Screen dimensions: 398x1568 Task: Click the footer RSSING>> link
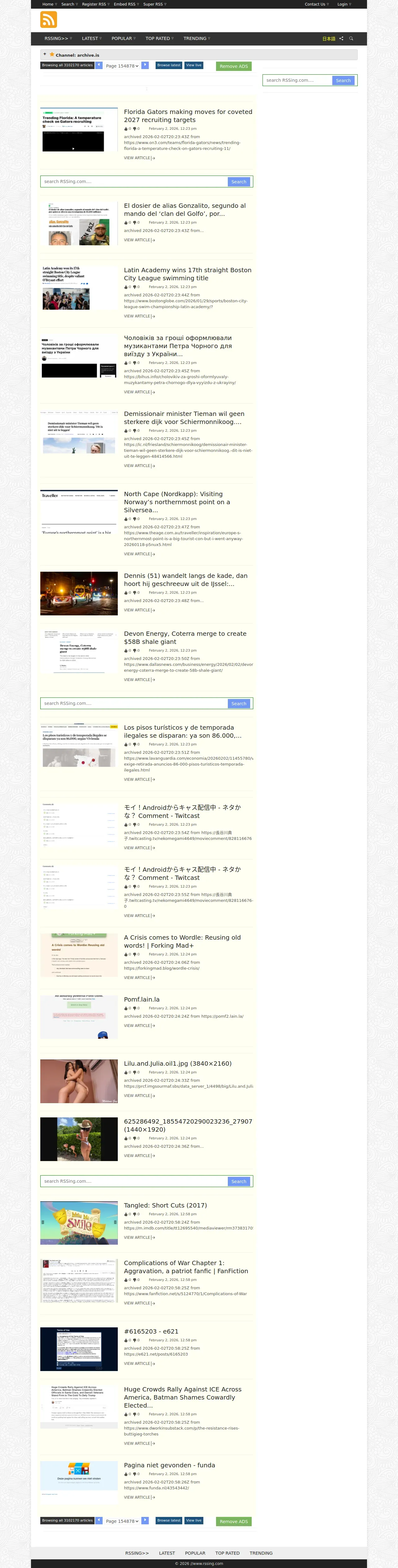(136, 1553)
